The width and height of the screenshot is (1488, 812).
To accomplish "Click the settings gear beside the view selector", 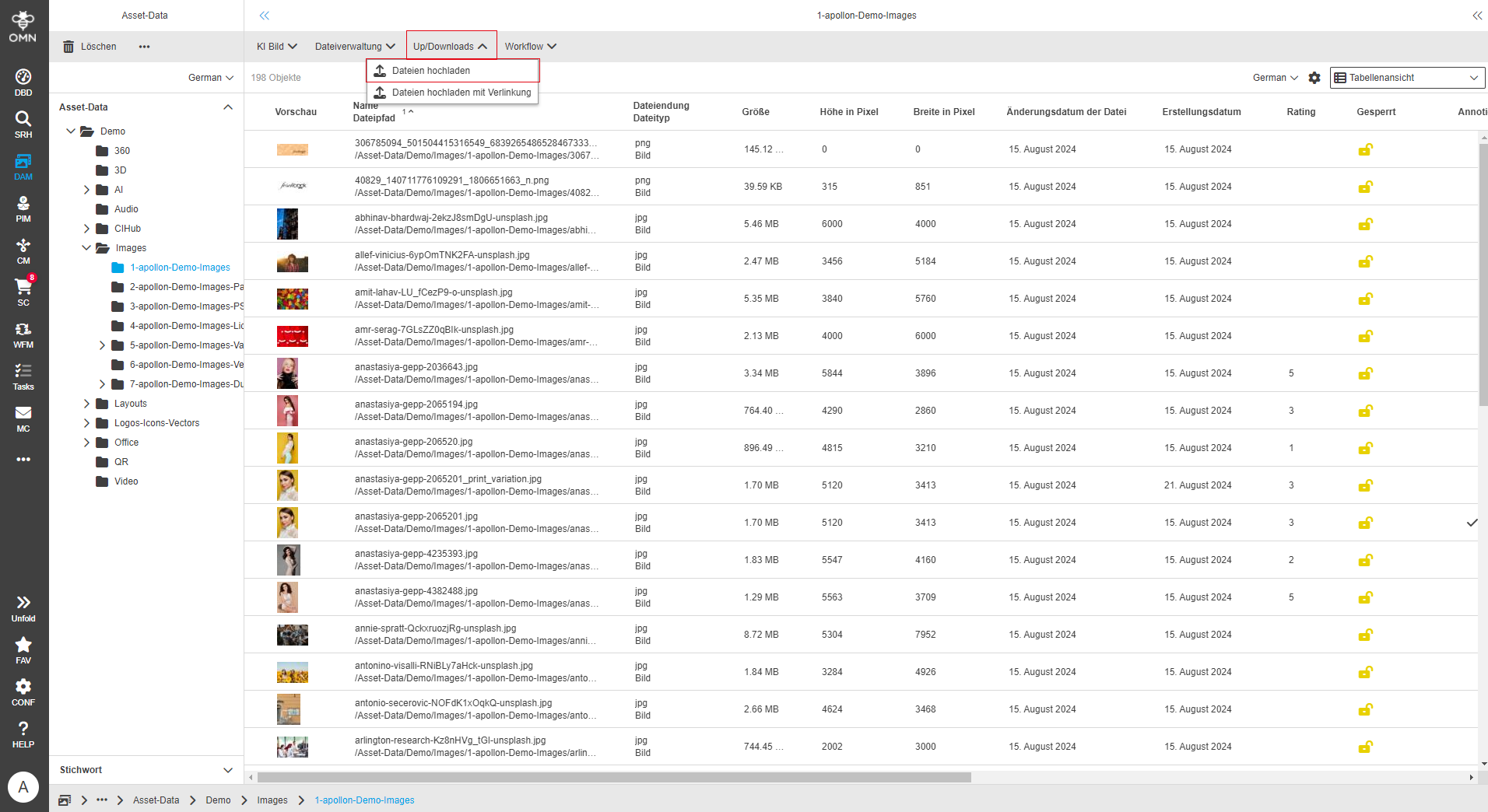I will point(1314,78).
